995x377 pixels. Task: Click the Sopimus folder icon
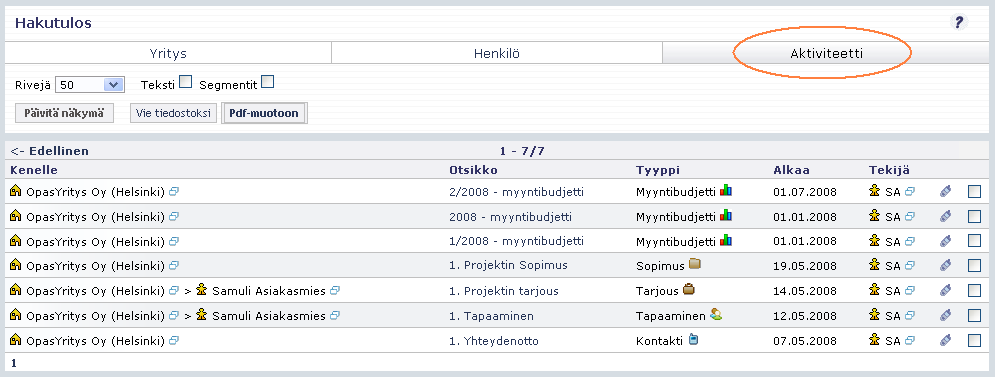695,264
